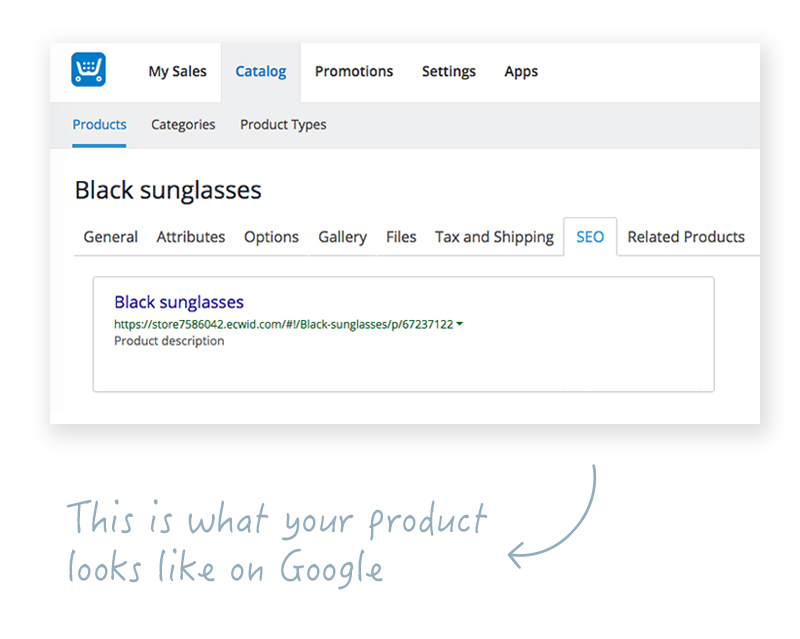Switch to the Products sub-tab
This screenshot has height=639, width=800.
point(99,125)
